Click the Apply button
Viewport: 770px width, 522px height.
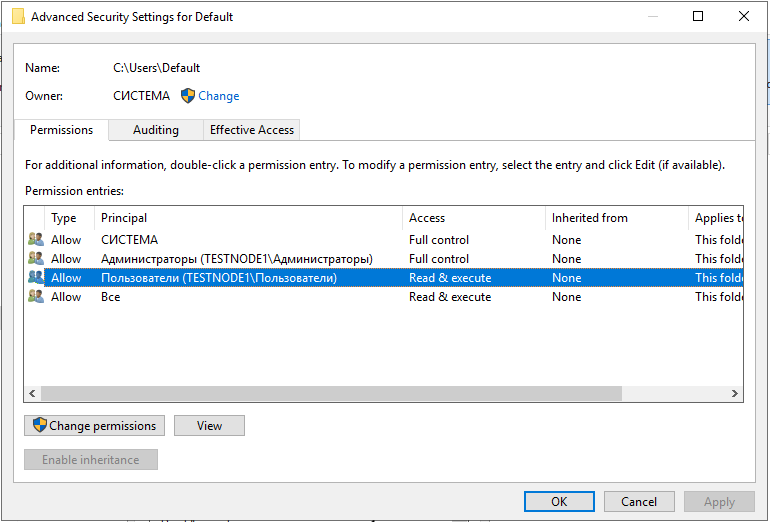pos(719,501)
